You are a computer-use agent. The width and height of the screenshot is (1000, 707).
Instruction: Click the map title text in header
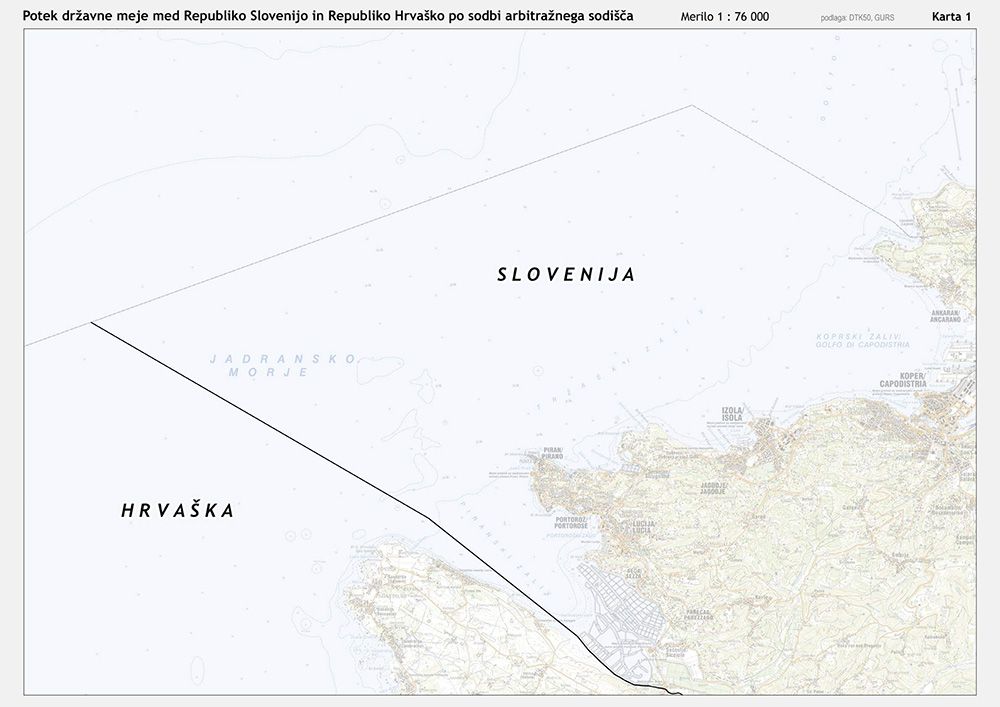[x=328, y=17]
